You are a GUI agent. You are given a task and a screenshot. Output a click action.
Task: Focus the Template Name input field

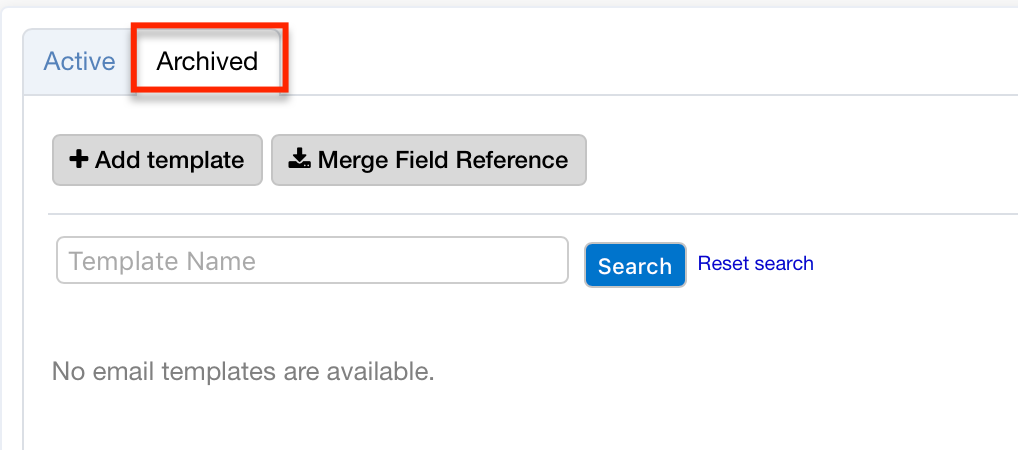point(312,261)
